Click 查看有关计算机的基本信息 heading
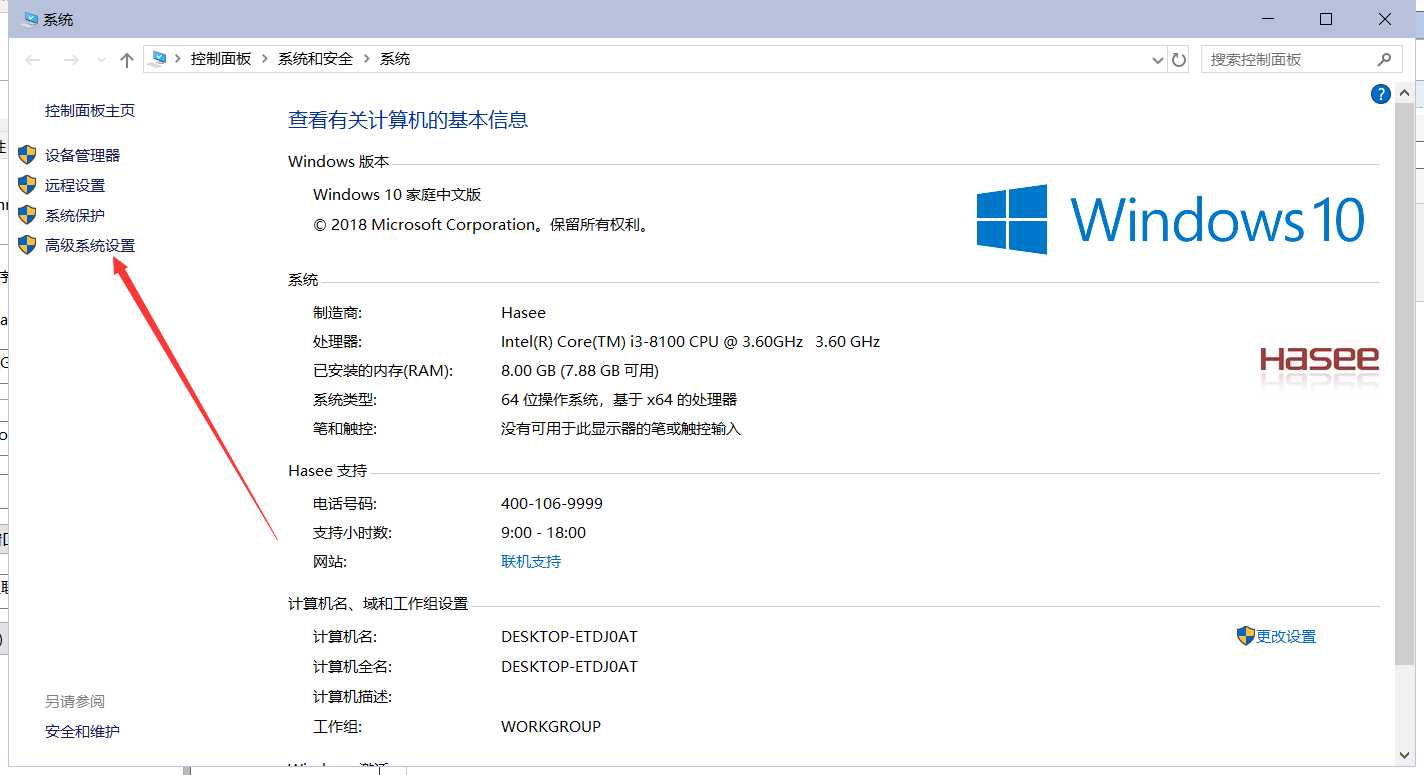Viewport: 1424px width, 775px height. (x=408, y=120)
